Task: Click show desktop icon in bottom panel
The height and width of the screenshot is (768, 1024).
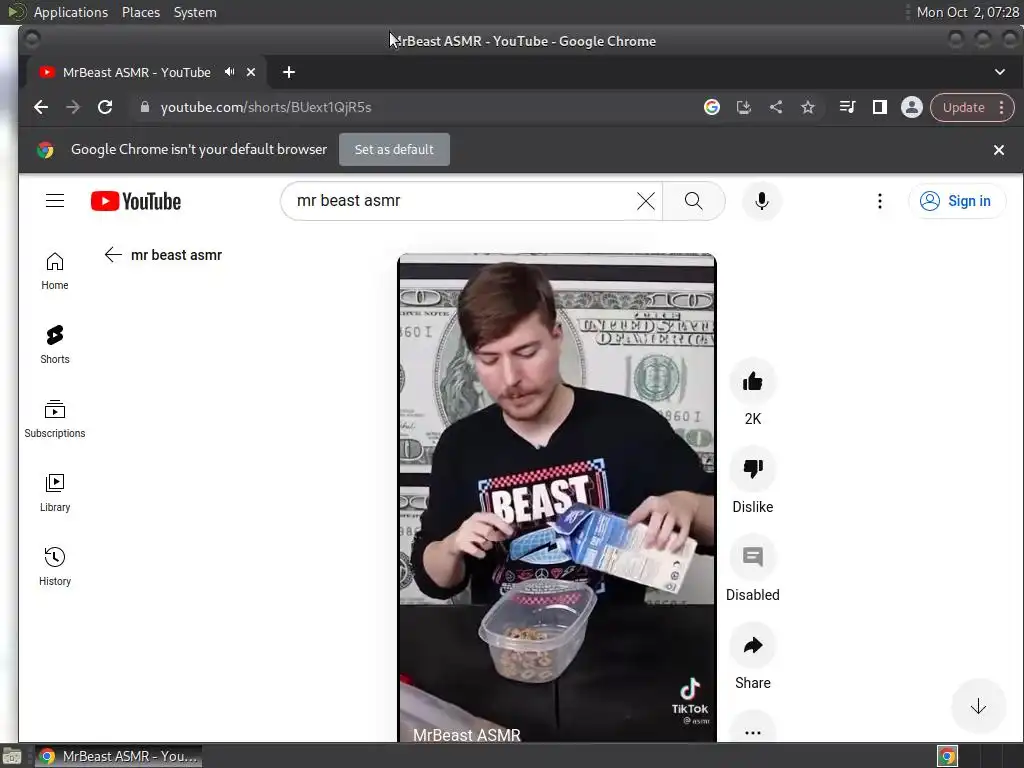Action: pos(12,756)
